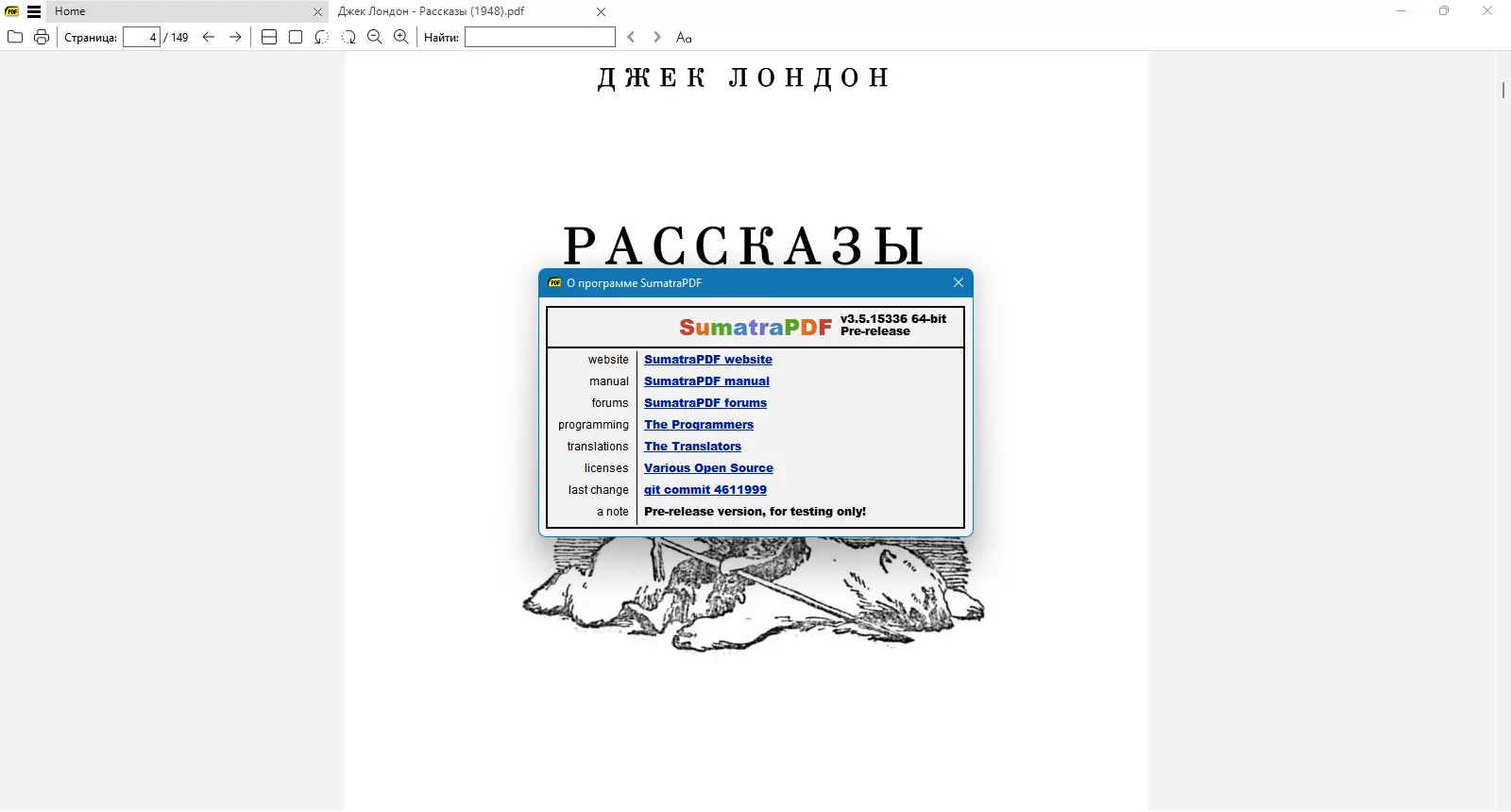Open The Programmers link
Image resolution: width=1511 pixels, height=812 pixels.
pos(699,425)
